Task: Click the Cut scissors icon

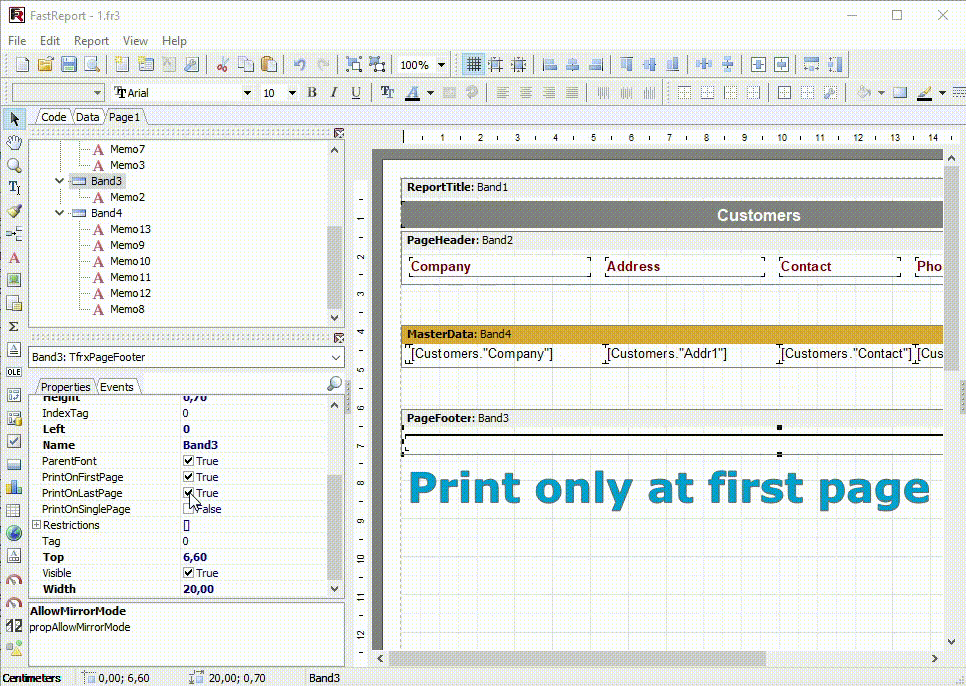Action: (x=222, y=65)
